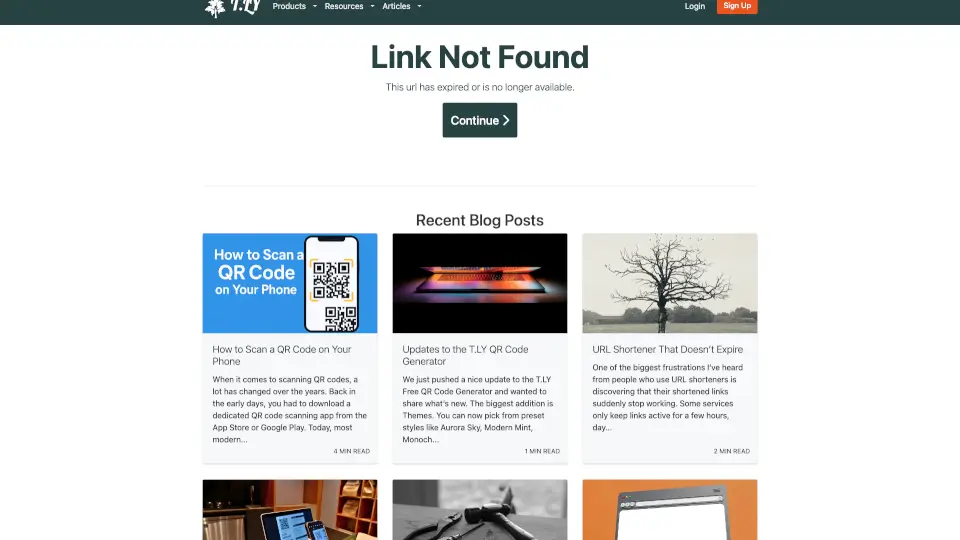Open the QR Code phone scanning thumbnail

coord(290,283)
